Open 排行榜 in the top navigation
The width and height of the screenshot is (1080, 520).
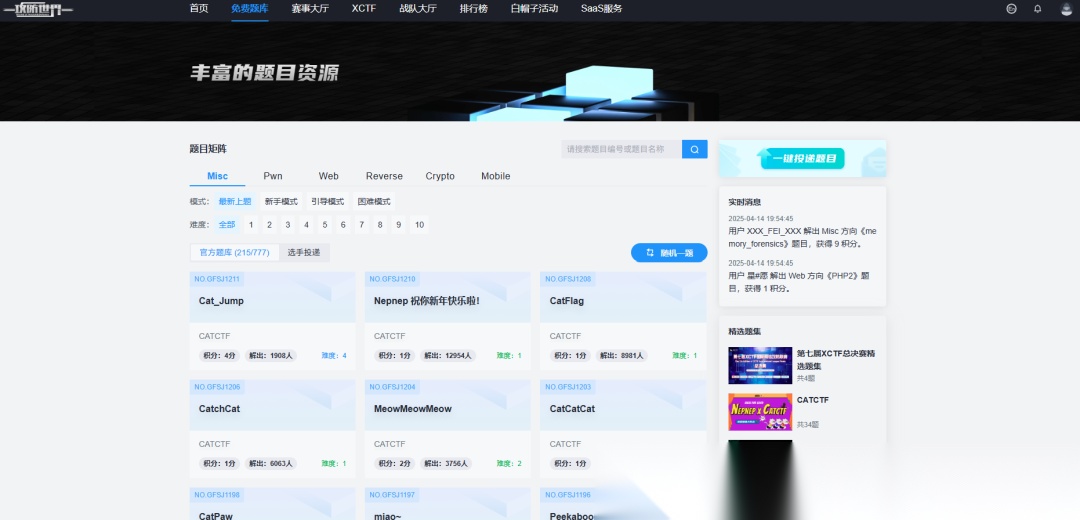pyautogui.click(x=474, y=9)
